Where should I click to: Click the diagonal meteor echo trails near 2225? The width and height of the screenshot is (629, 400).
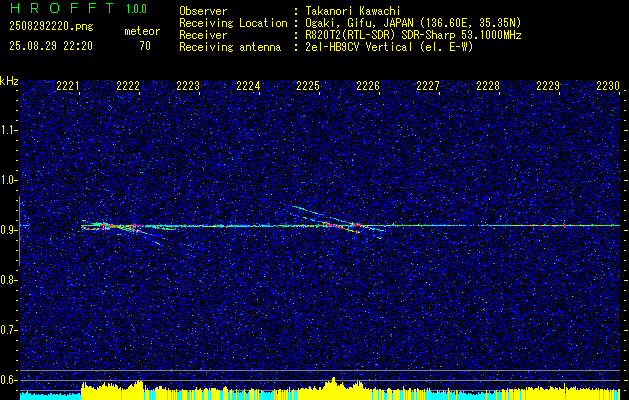tap(339, 222)
